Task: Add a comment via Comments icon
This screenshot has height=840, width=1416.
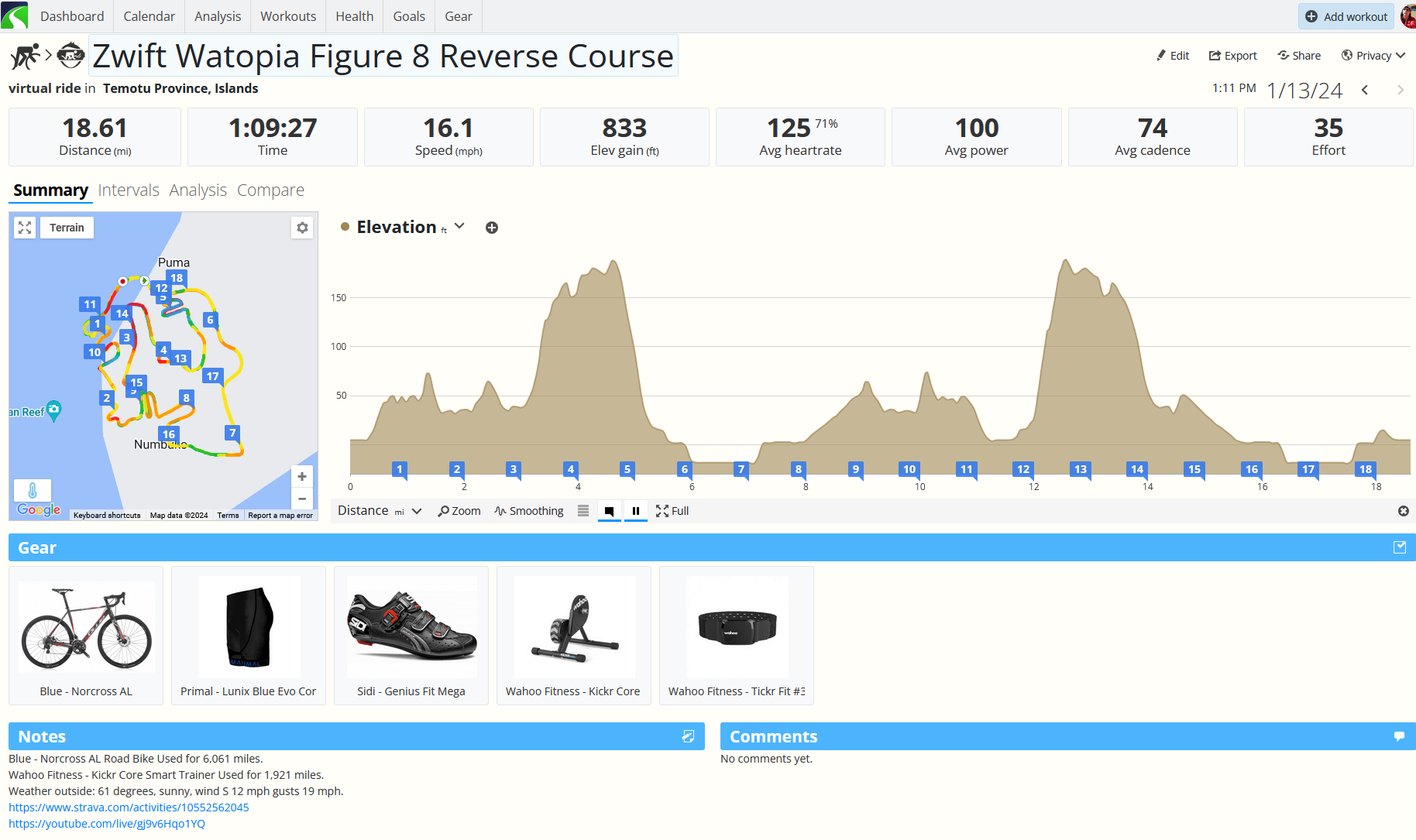Action: pos(1399,736)
